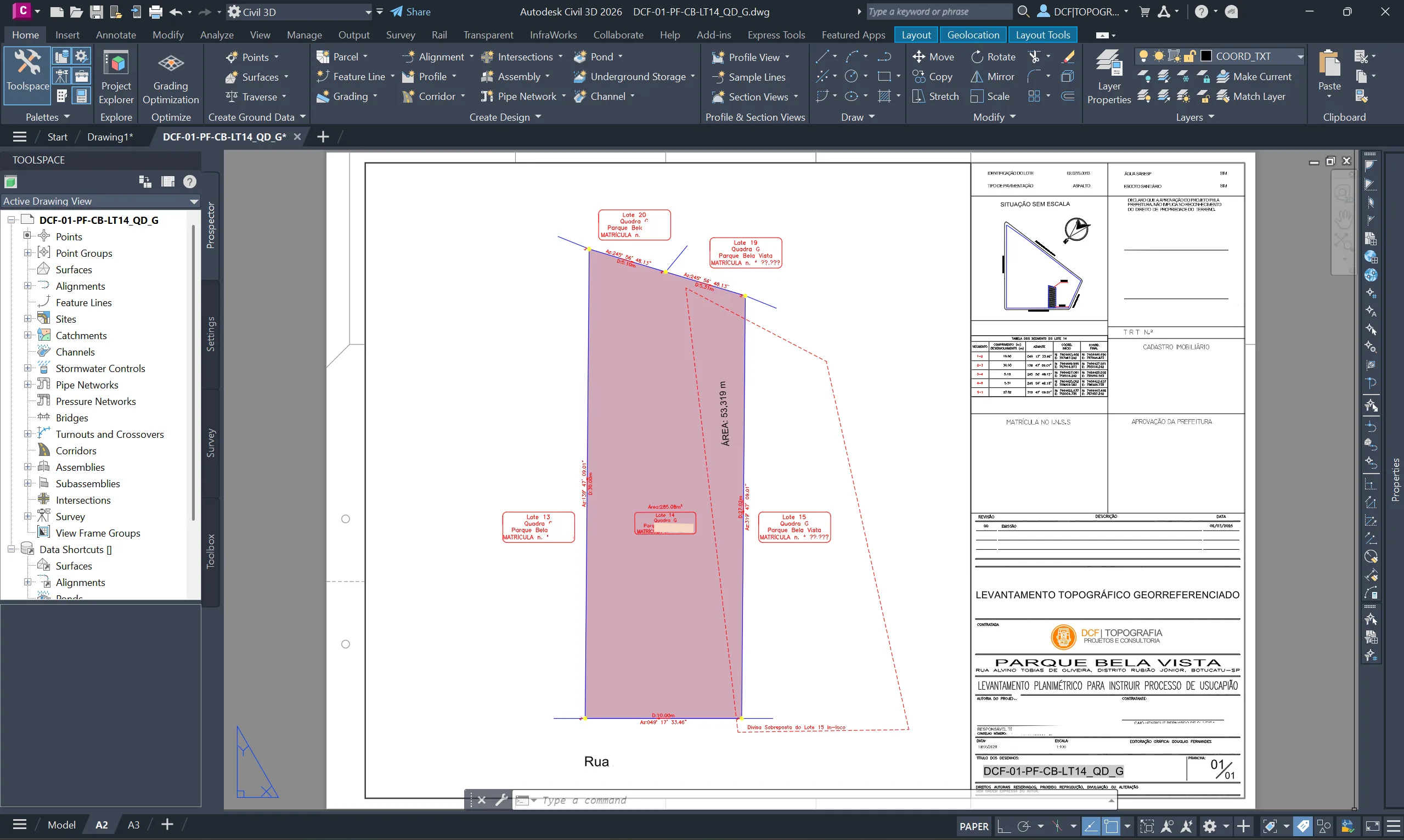Click the Save icon in quick access

coord(97,12)
